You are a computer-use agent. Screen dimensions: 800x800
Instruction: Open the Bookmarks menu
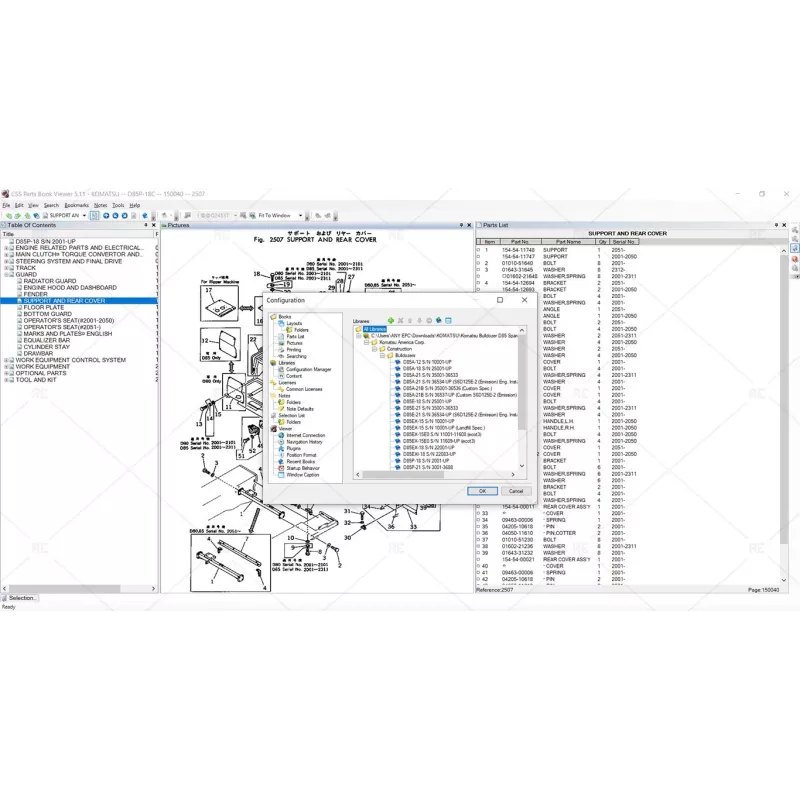(76, 205)
